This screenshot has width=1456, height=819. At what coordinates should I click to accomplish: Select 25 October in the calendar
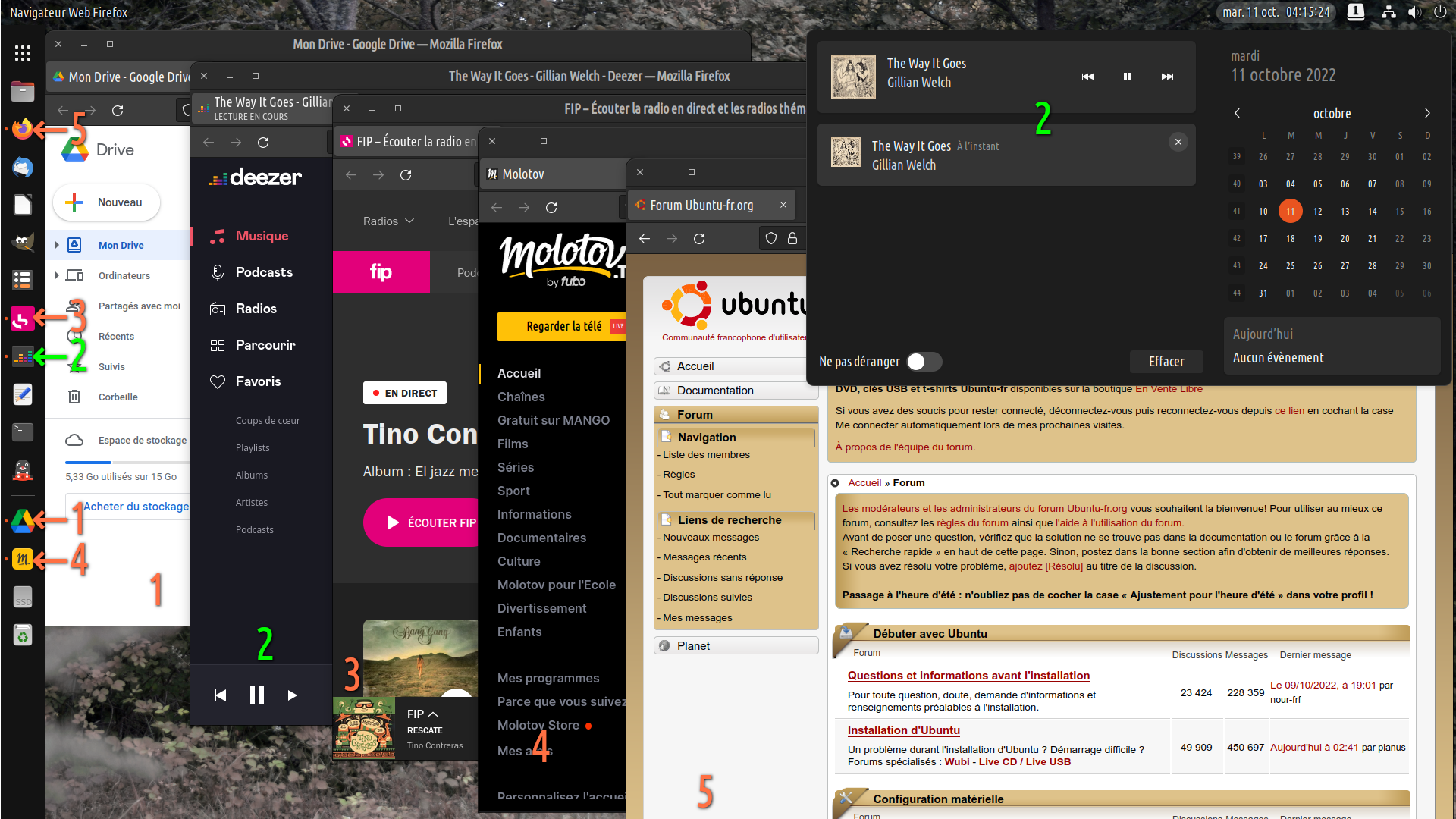[1290, 266]
